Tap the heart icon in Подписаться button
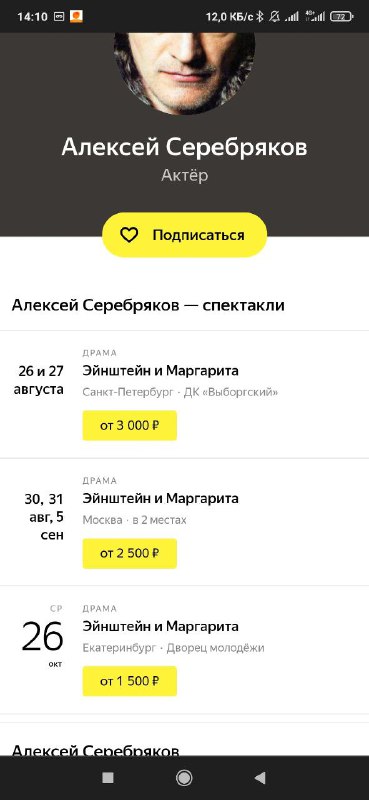This screenshot has height=800, width=369. pyautogui.click(x=129, y=235)
